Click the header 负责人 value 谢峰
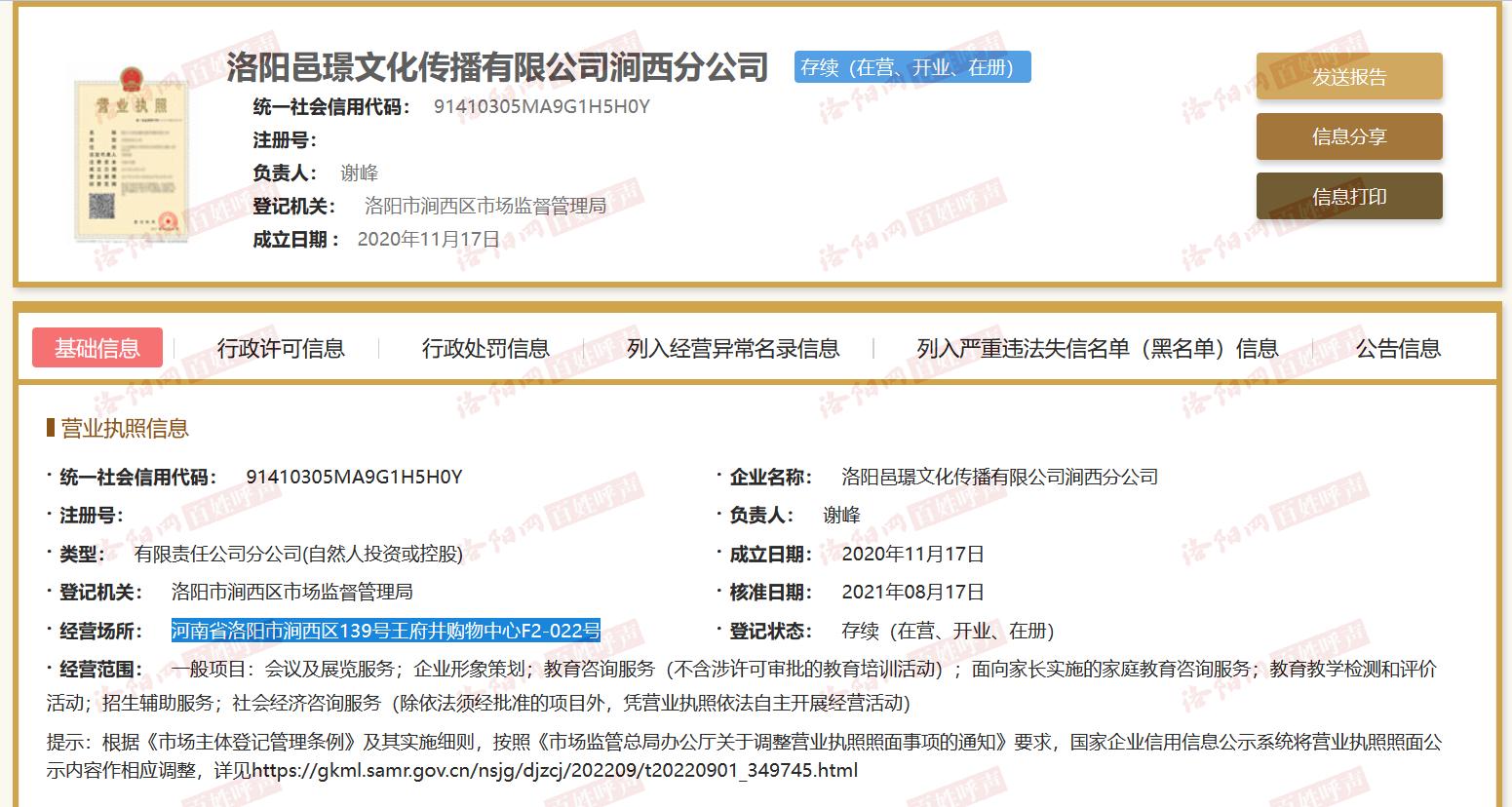 tap(359, 173)
